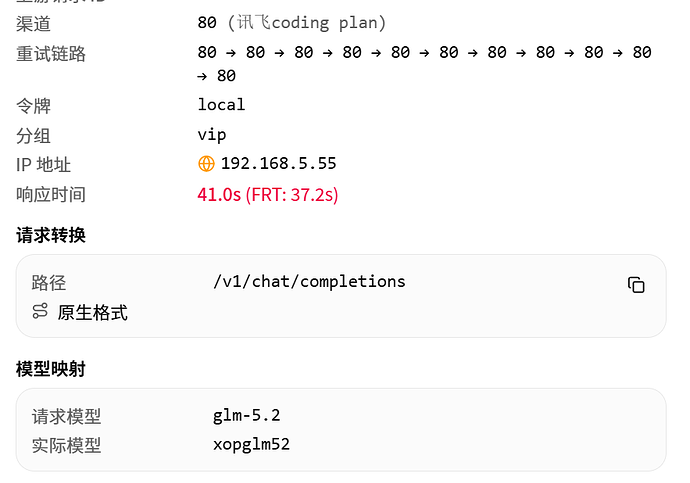
Task: Copy the /v1/chat/completions path
Action: pyautogui.click(x=636, y=285)
